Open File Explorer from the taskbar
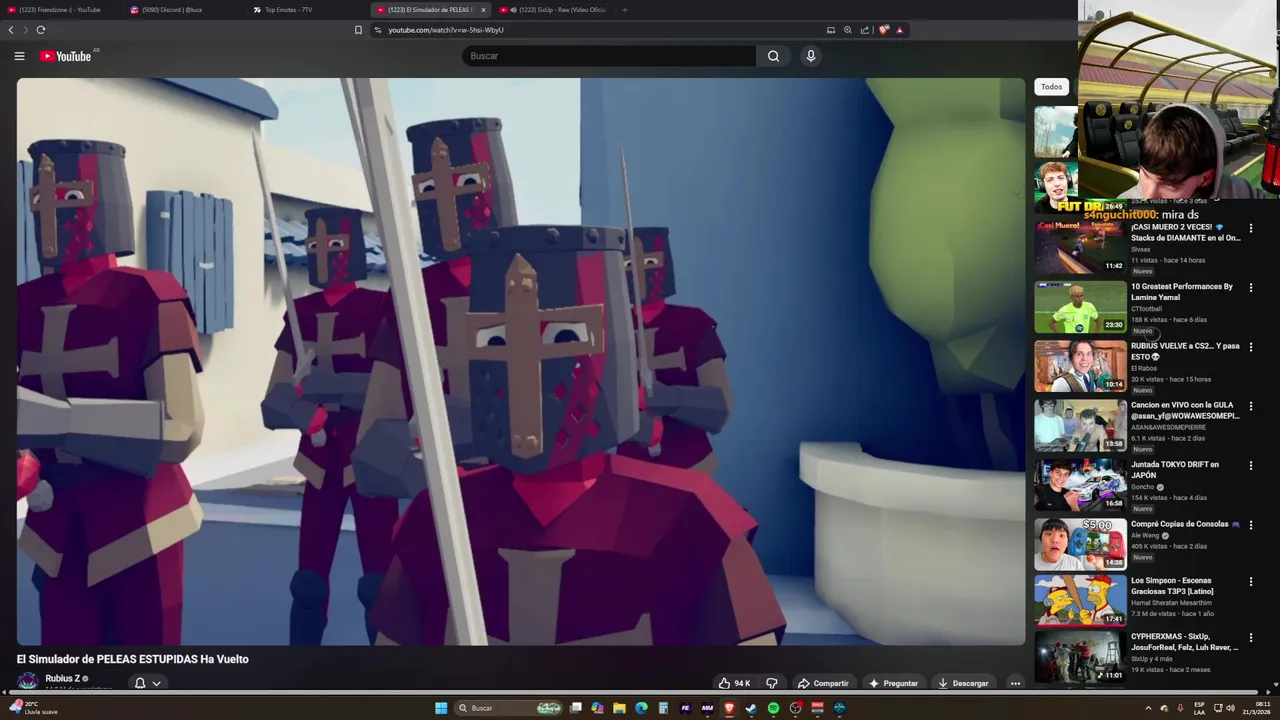This screenshot has width=1280, height=720. click(x=619, y=708)
